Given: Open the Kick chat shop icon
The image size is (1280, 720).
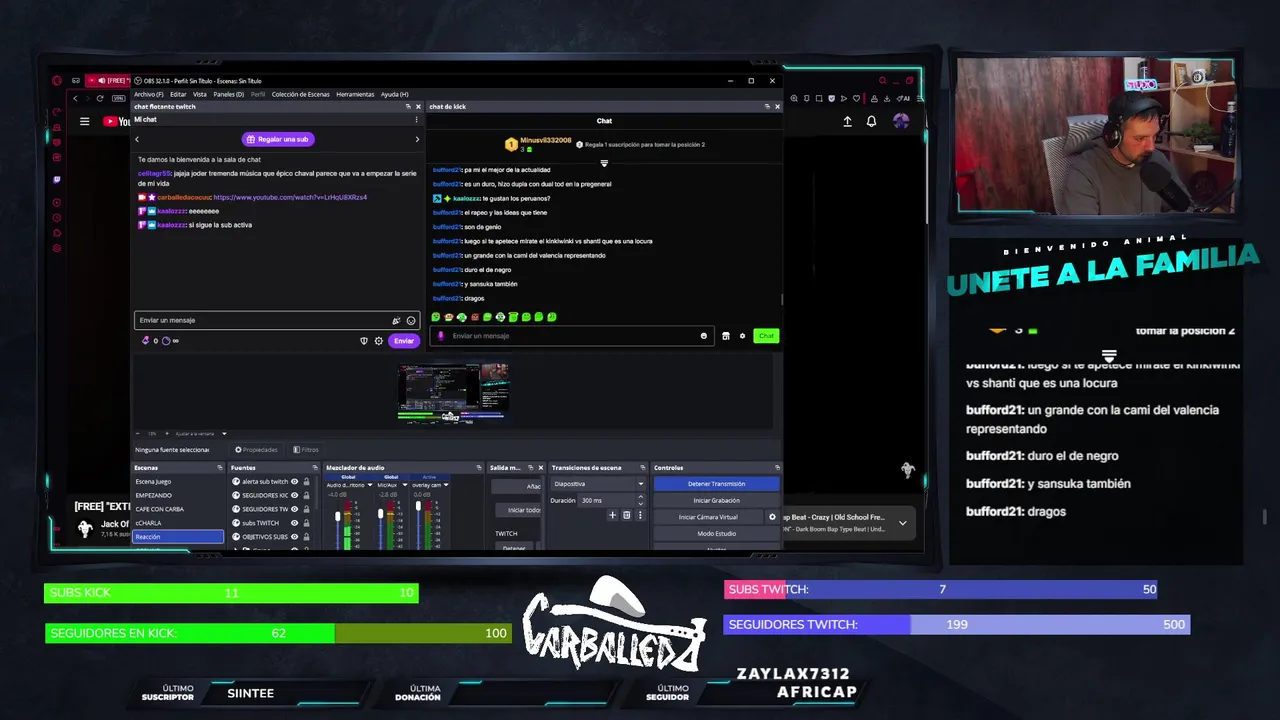Looking at the screenshot, I should (726, 336).
